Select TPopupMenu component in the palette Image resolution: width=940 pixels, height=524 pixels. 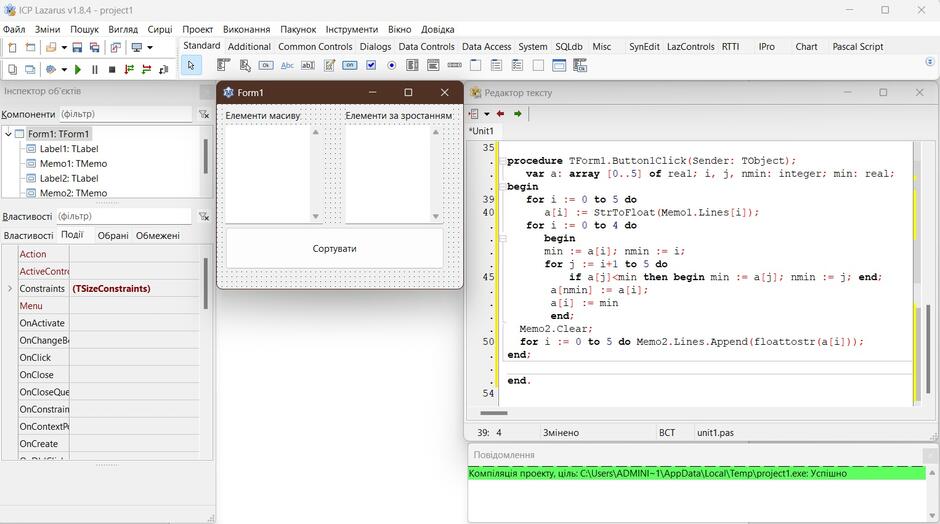click(245, 65)
